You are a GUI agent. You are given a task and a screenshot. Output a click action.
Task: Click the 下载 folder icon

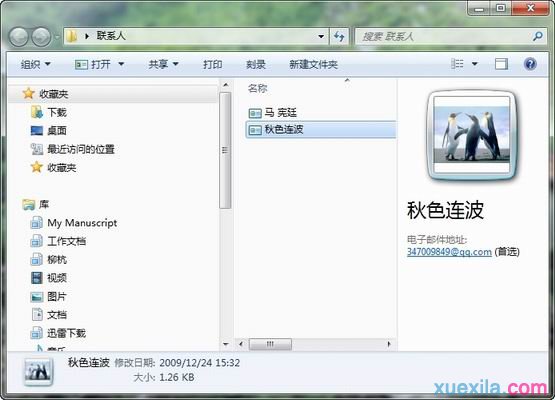tap(37, 112)
